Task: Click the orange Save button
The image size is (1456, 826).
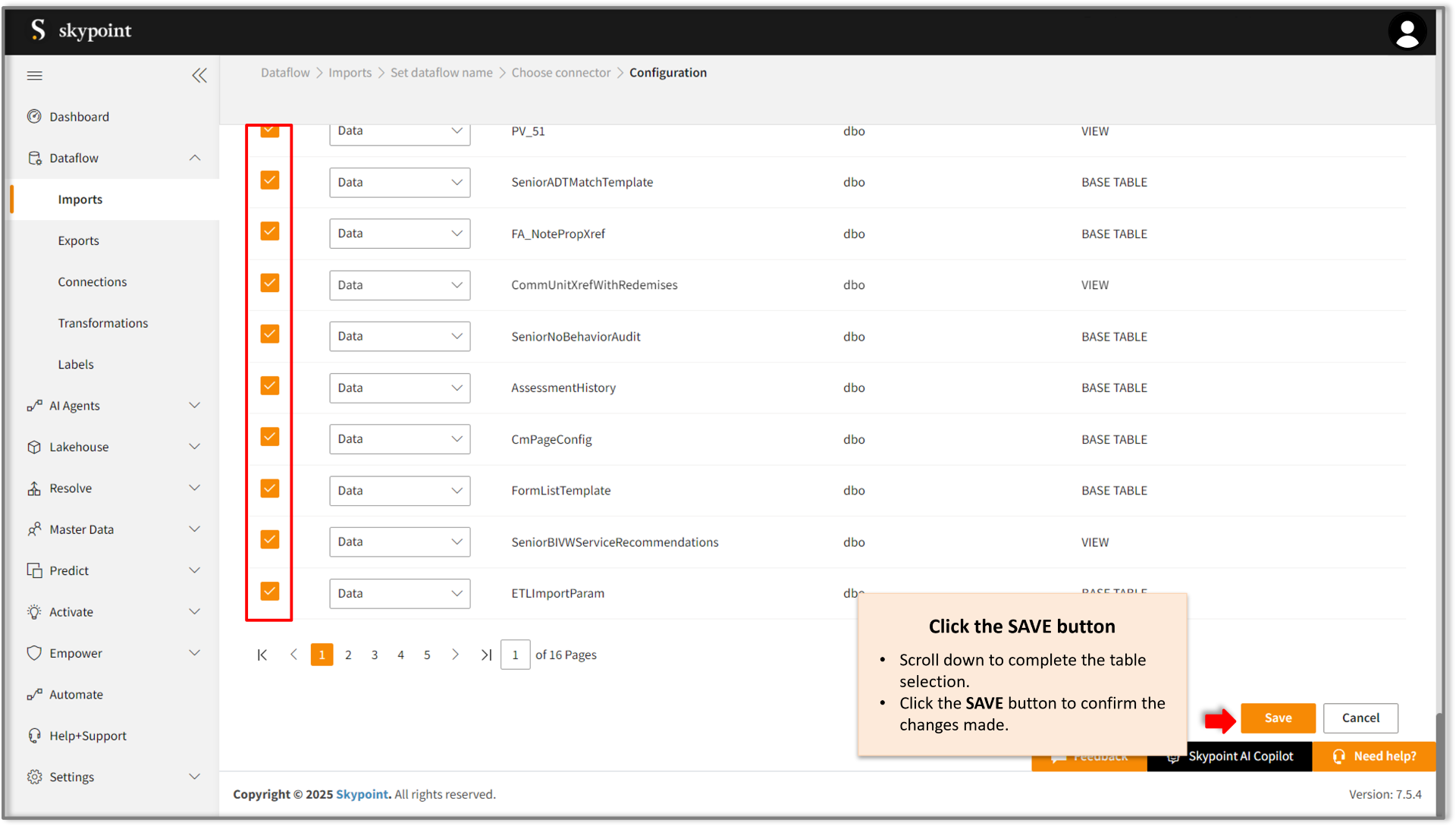Action: click(1278, 718)
